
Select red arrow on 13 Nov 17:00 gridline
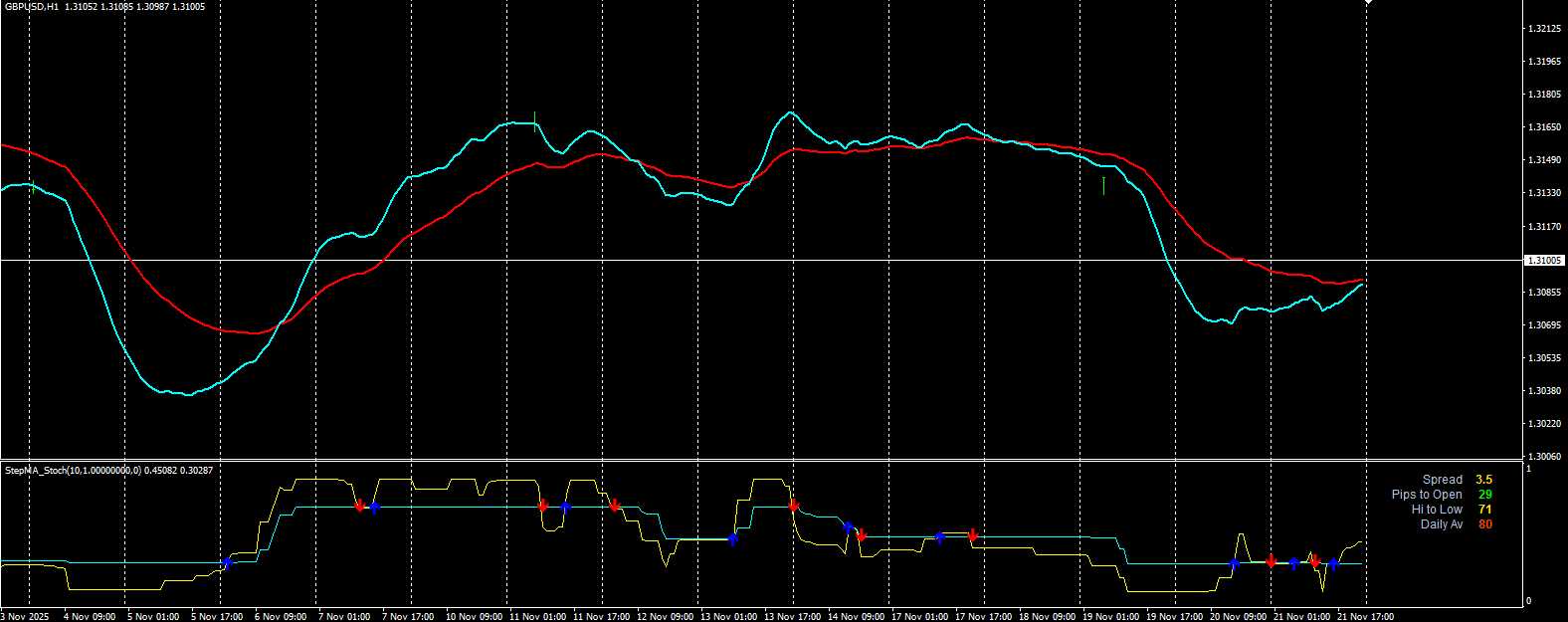coord(793,506)
